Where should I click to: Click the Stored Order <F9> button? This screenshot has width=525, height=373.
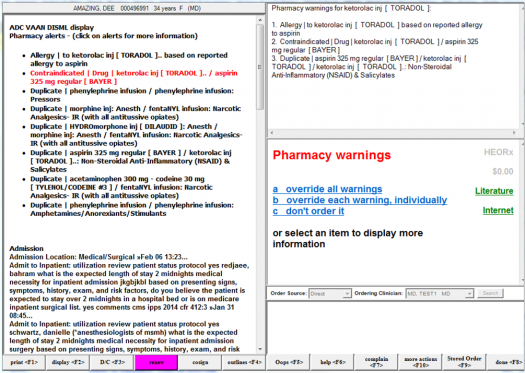tap(464, 362)
